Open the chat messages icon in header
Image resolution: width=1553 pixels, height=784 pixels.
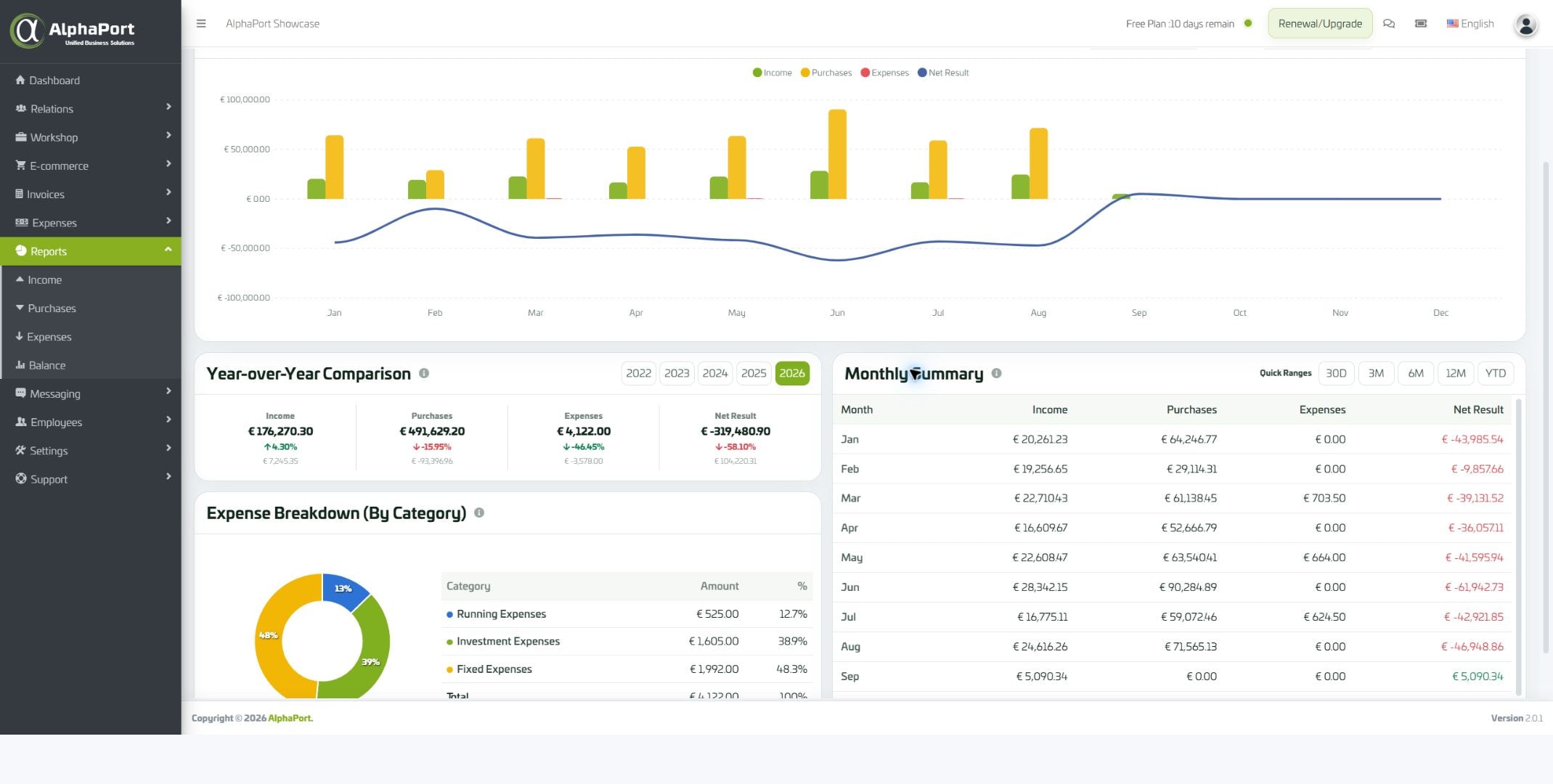[x=1389, y=23]
